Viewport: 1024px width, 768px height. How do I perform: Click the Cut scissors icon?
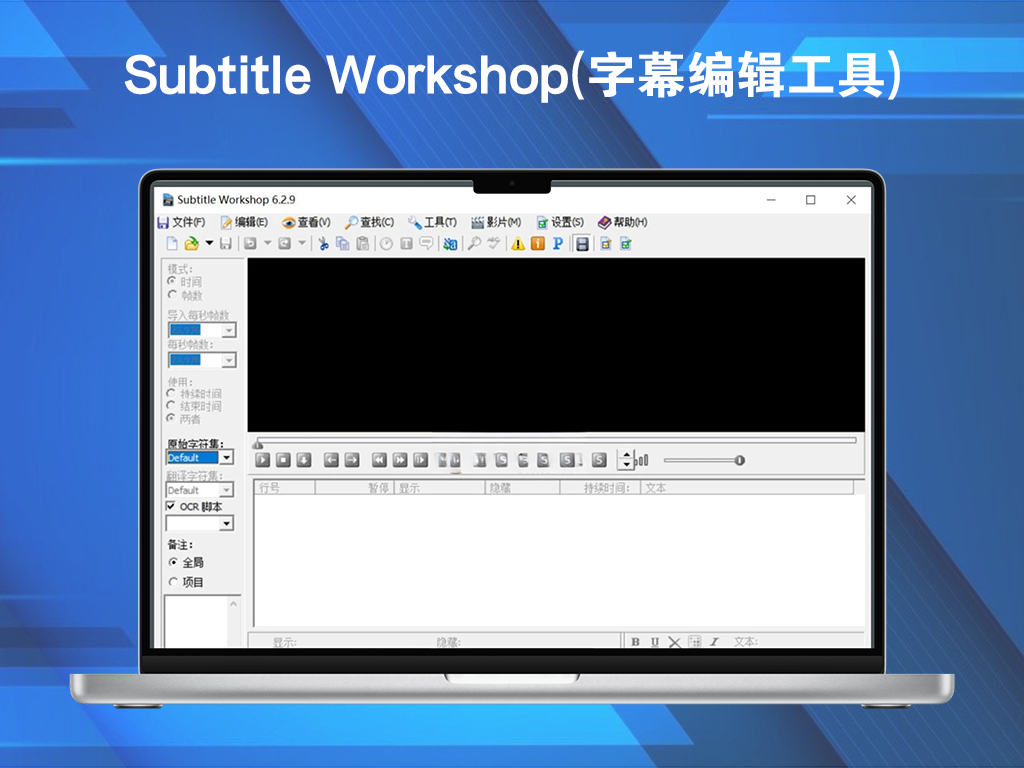point(323,244)
